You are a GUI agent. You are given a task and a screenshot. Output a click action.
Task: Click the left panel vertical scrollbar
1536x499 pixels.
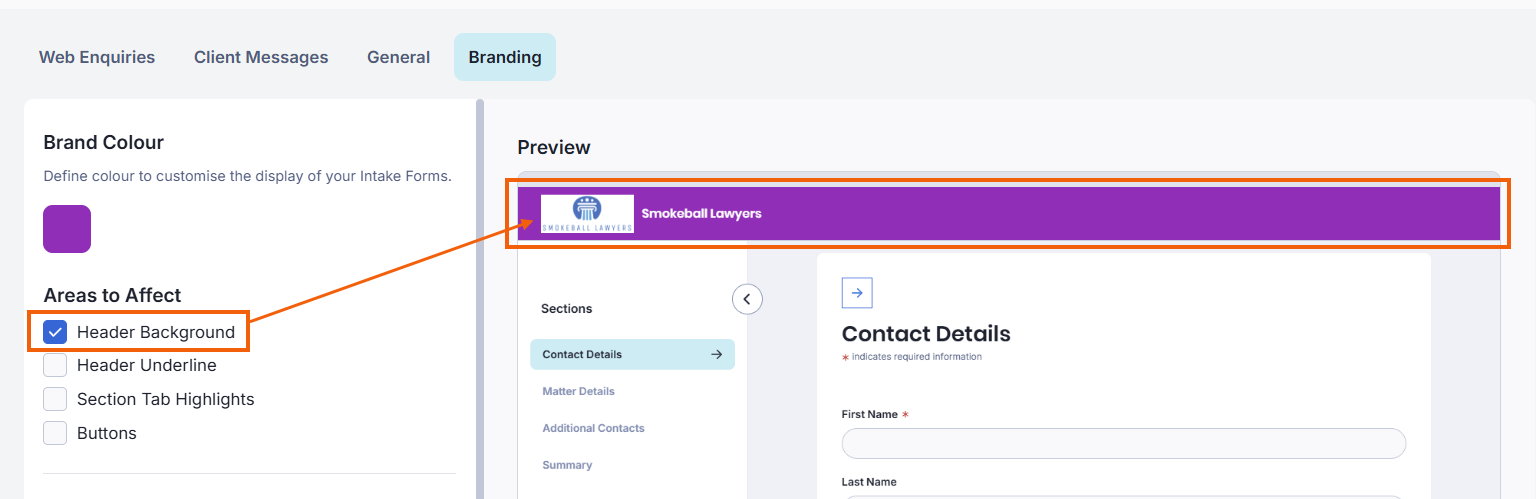(x=480, y=300)
